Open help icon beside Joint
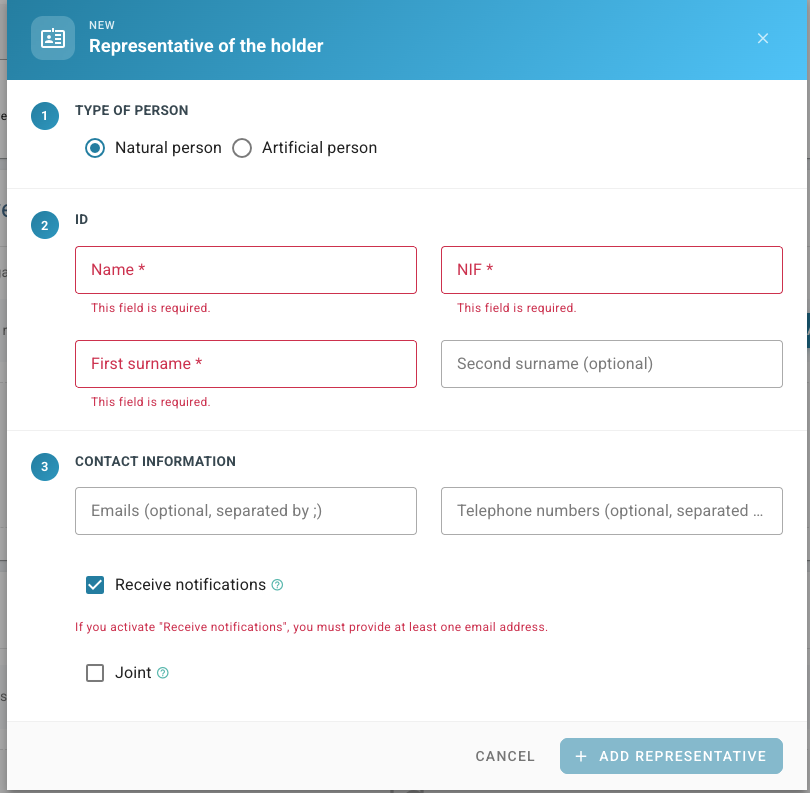This screenshot has width=810, height=793. point(163,673)
